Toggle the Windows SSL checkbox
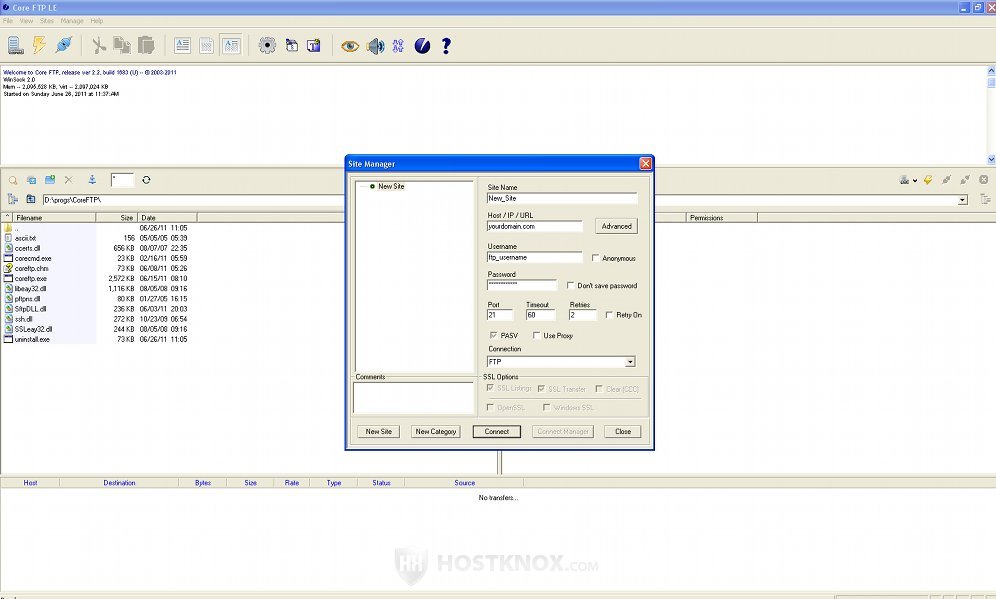996x599 pixels. [546, 407]
